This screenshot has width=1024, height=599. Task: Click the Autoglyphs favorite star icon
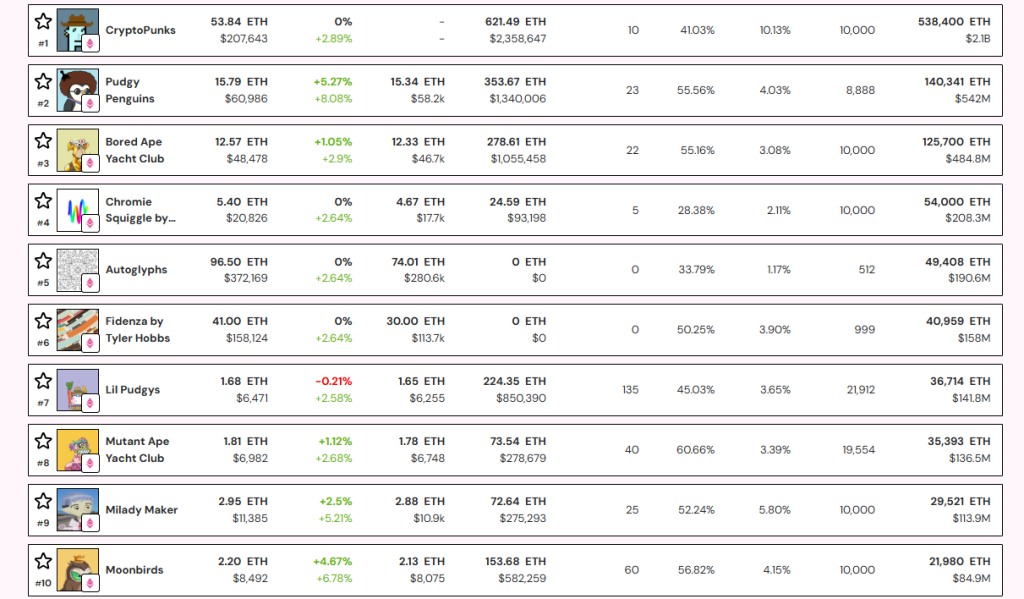click(x=43, y=261)
